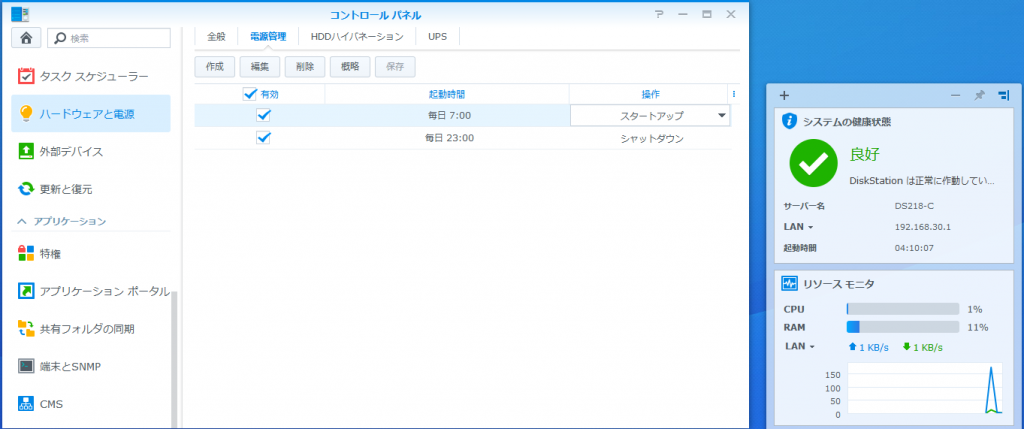This screenshot has height=429, width=1024.
Task: Click the システムの健康状態 title
Action: (x=847, y=121)
